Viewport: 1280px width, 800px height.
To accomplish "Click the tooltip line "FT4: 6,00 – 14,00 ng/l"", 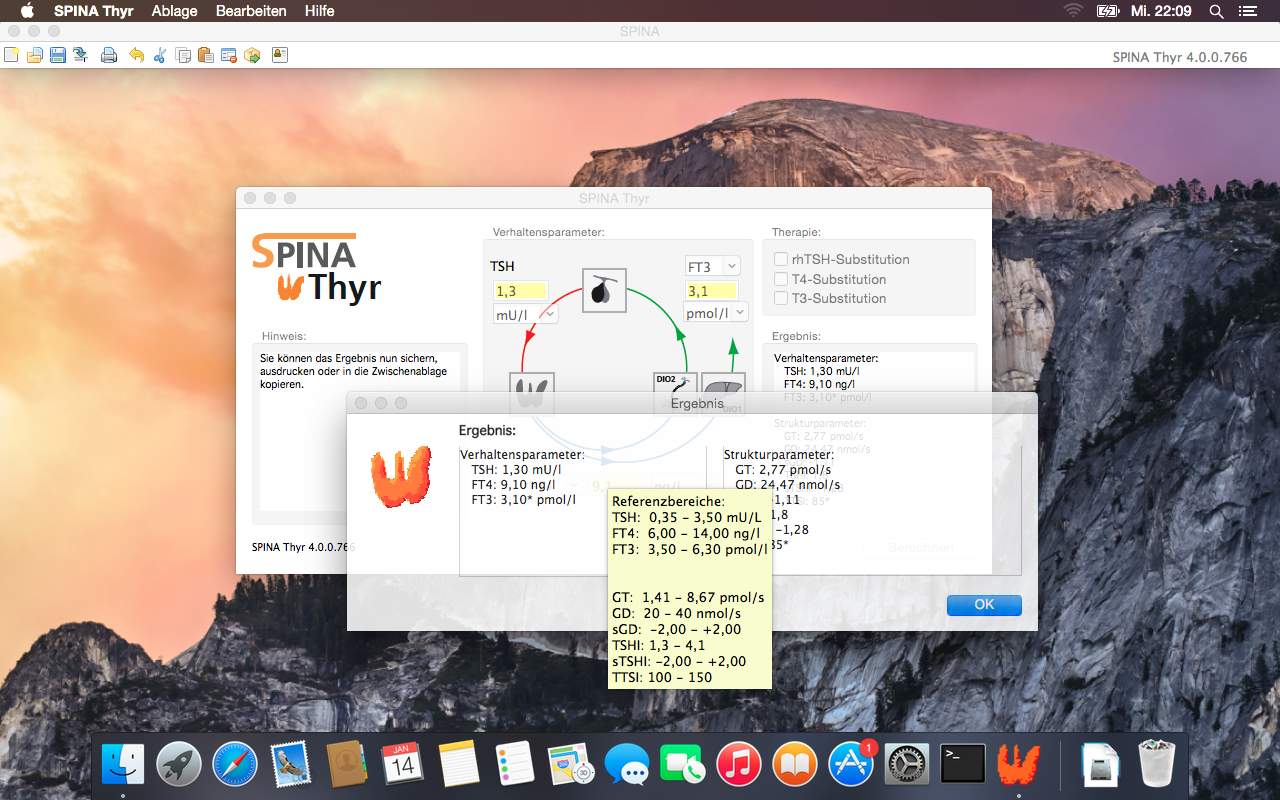I will (x=685, y=533).
